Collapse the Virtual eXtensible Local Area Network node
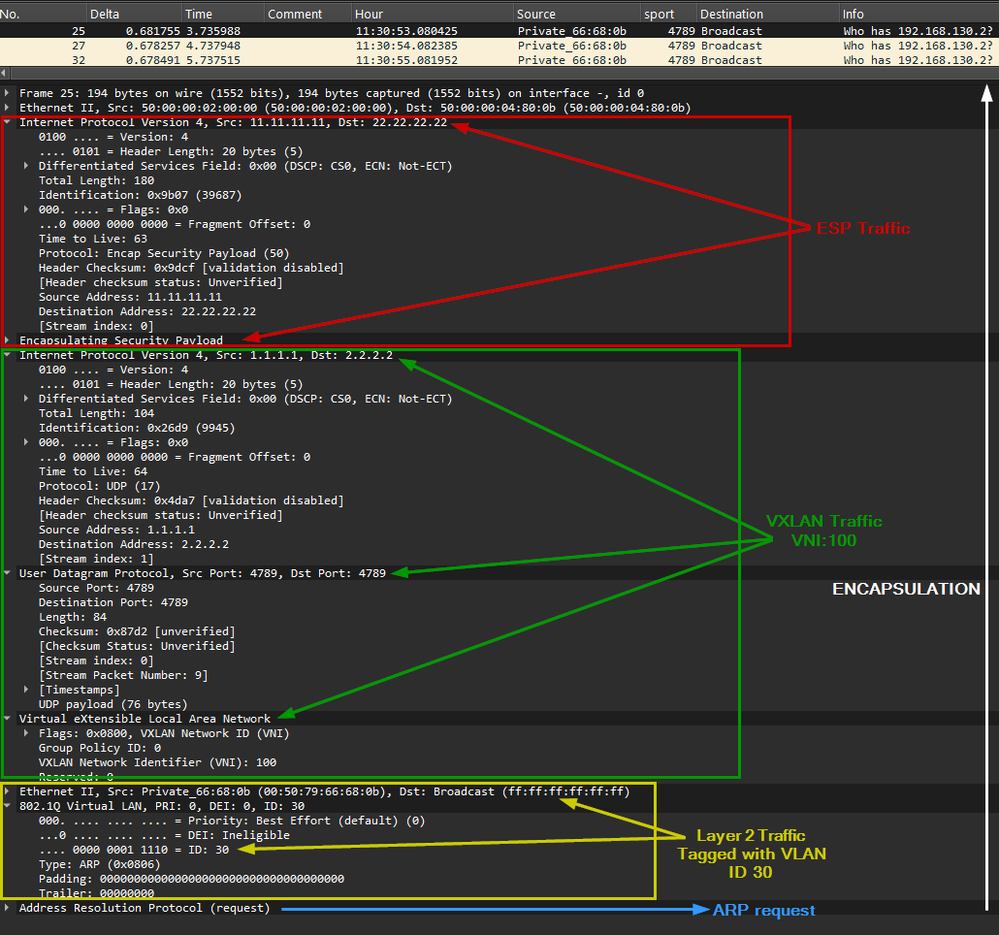The width and height of the screenshot is (999, 935). click(x=7, y=718)
